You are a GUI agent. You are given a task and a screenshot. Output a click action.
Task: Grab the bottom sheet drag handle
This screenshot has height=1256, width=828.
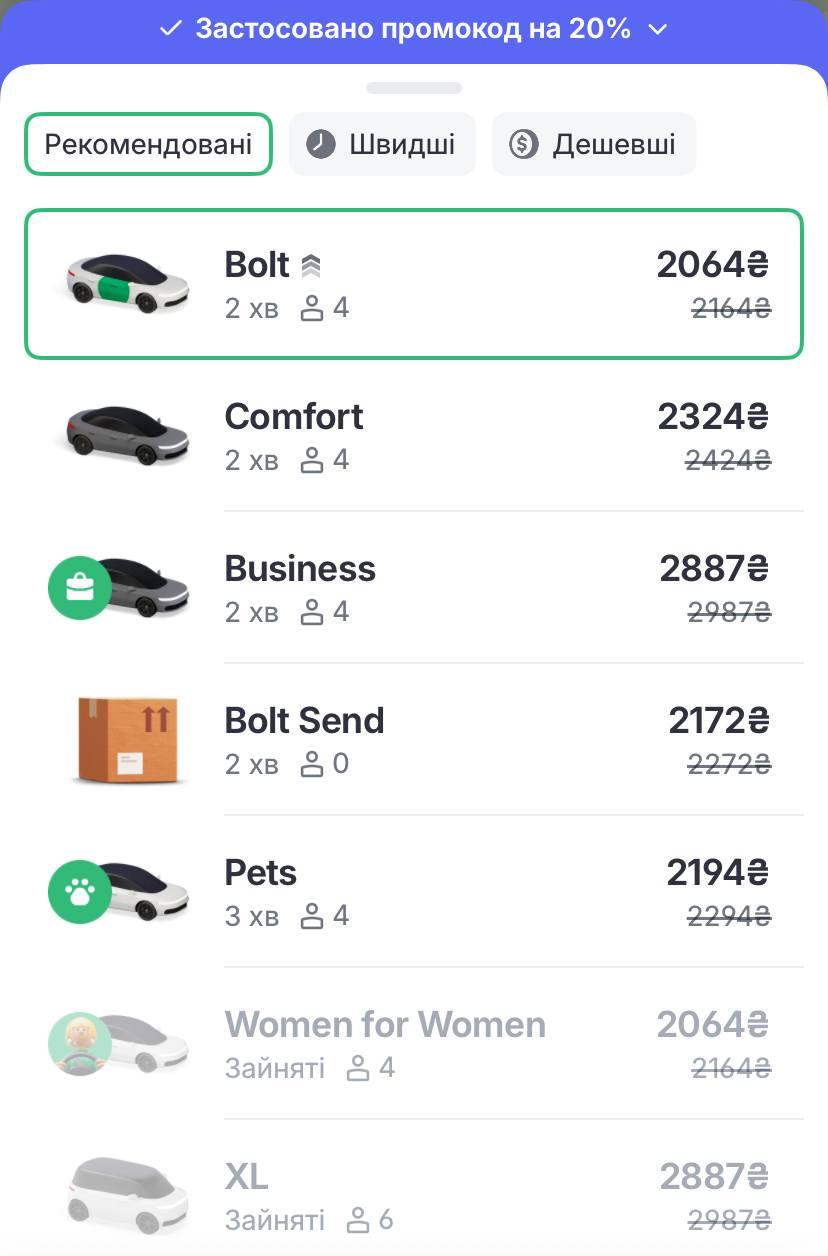coord(414,88)
